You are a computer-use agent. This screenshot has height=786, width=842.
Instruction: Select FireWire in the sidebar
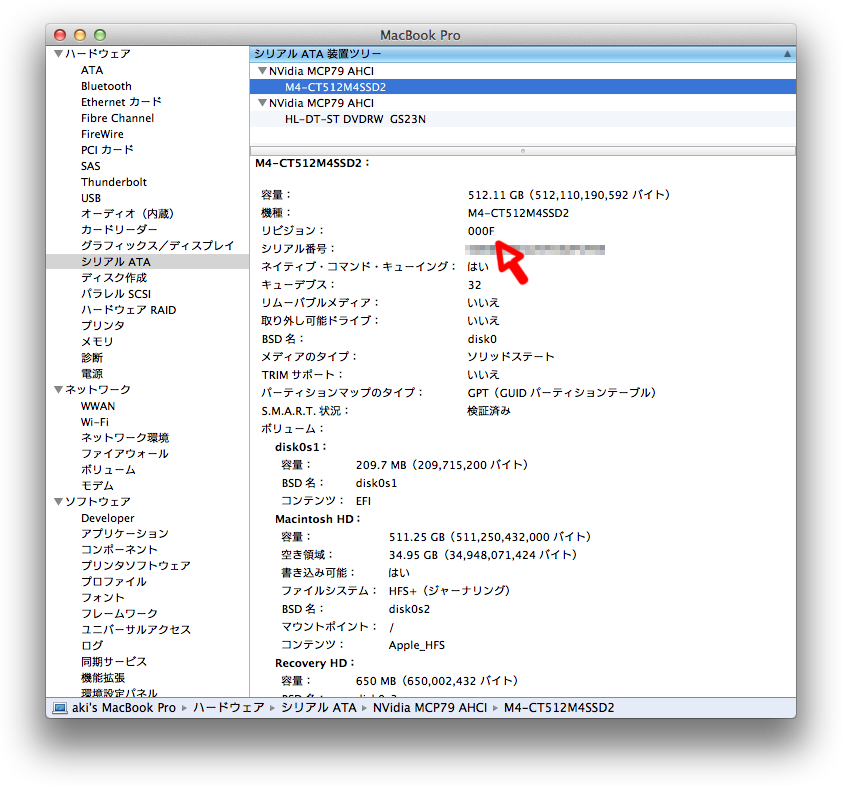tap(102, 134)
